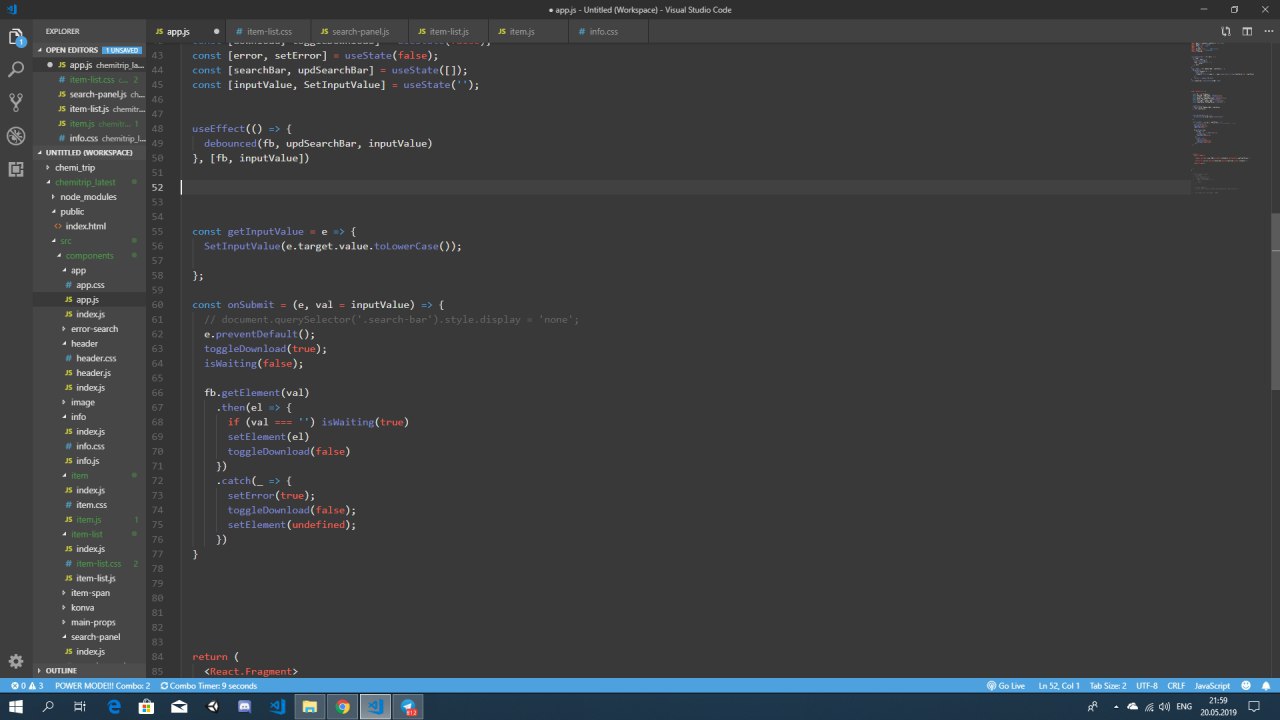The image size is (1280, 720).
Task: Switch to the info.css tab
Action: 603,32
